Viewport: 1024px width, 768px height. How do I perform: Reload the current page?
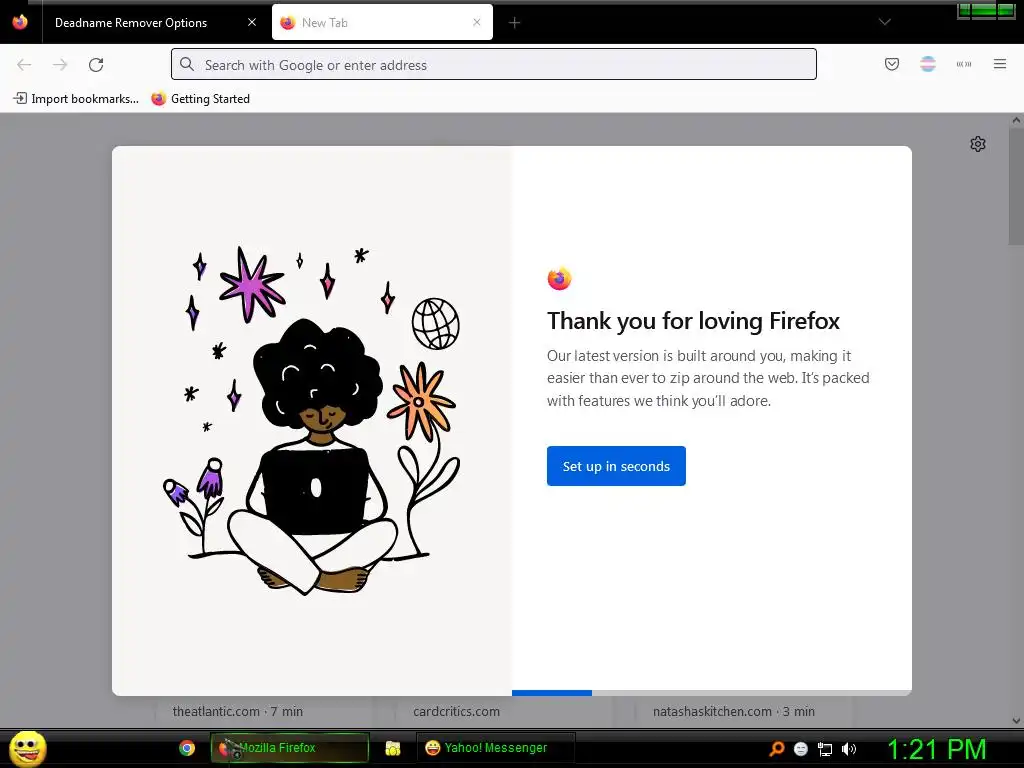point(96,65)
